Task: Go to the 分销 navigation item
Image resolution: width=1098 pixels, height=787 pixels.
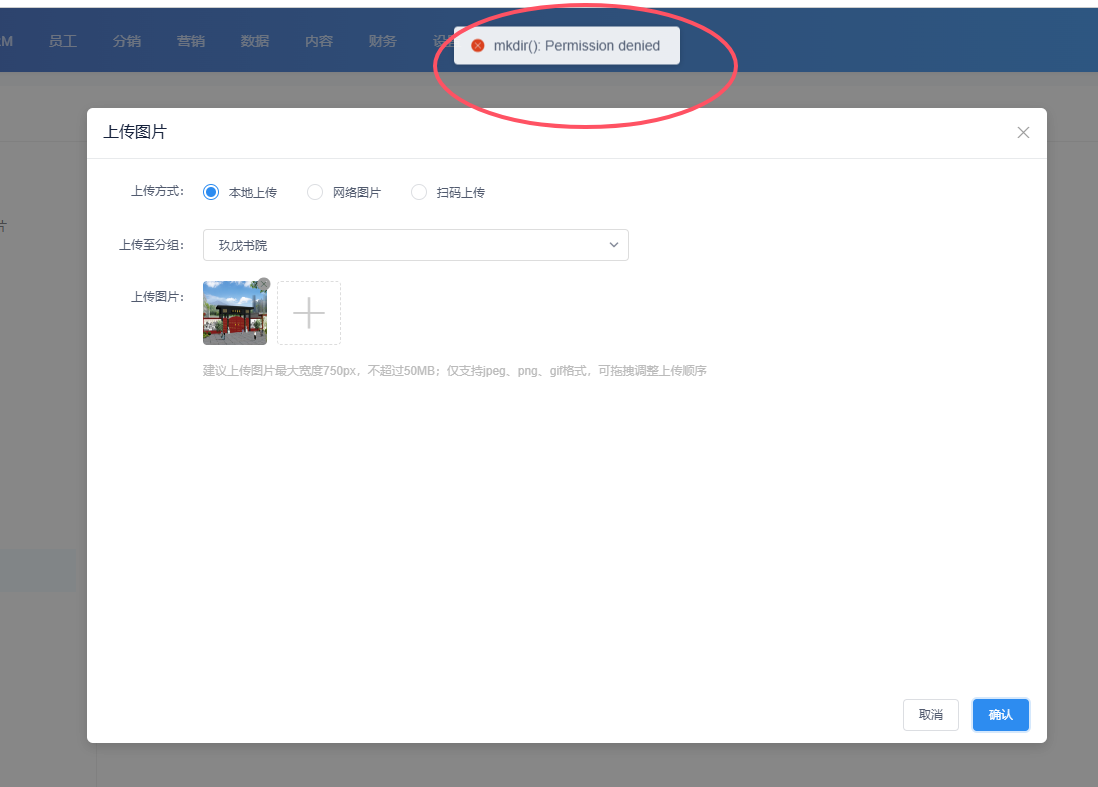Action: click(127, 41)
